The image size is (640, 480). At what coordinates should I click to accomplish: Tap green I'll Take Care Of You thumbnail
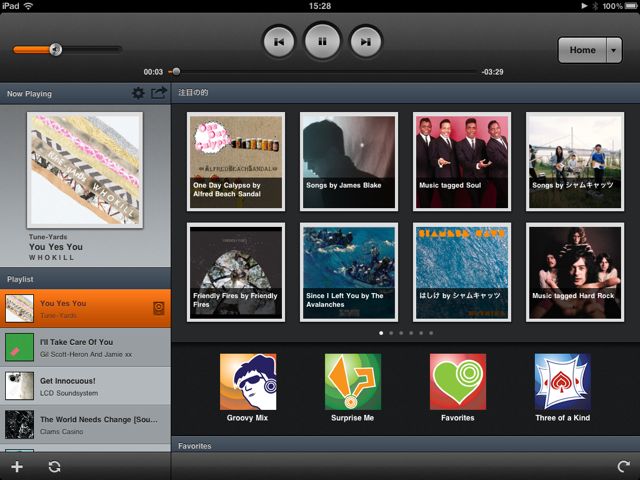19,347
